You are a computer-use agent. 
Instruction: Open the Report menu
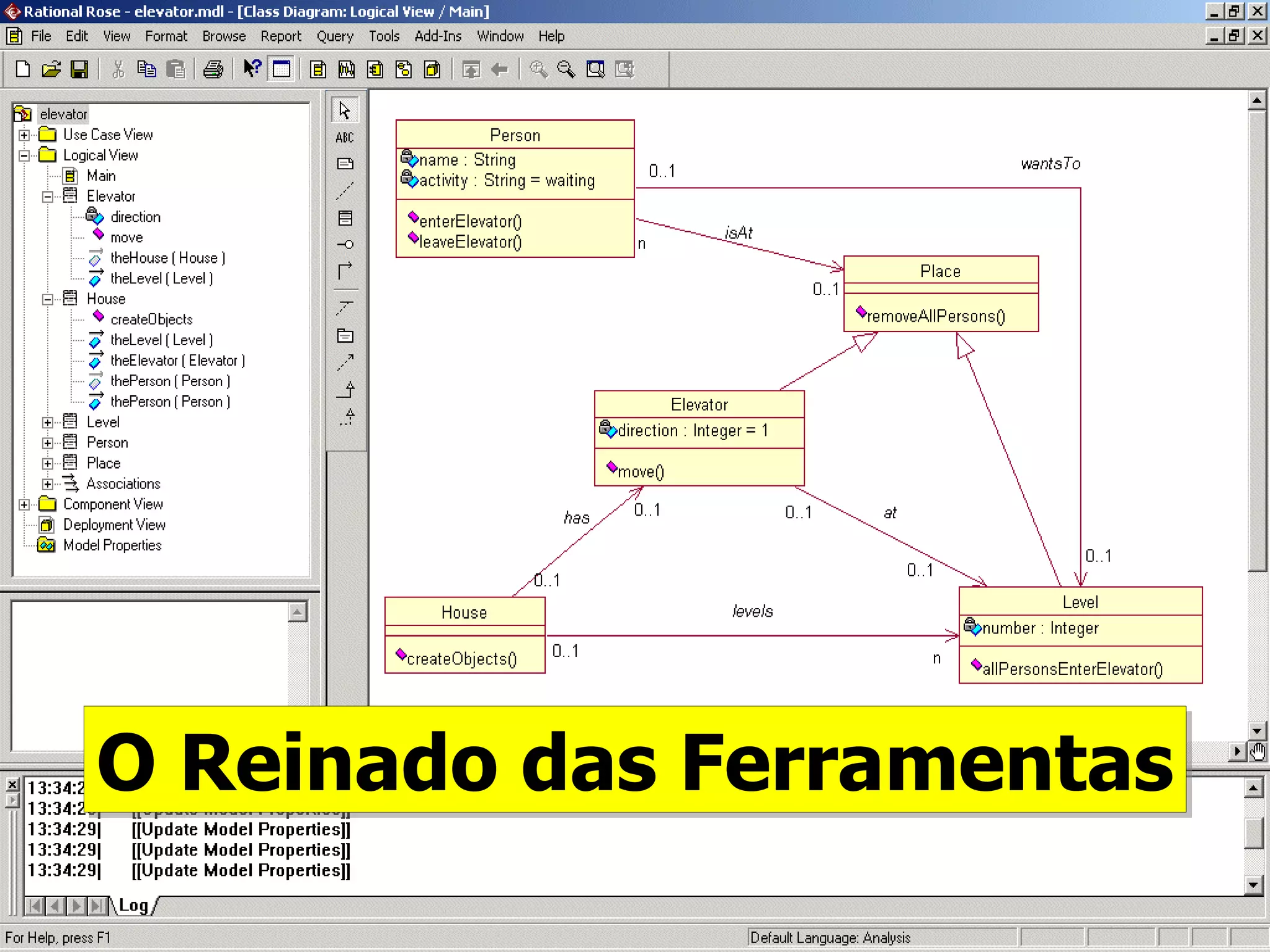[x=281, y=36]
